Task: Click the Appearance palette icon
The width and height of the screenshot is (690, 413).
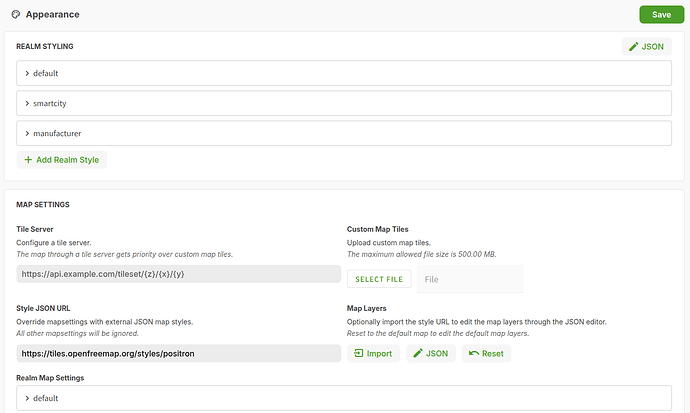Action: coord(16,15)
